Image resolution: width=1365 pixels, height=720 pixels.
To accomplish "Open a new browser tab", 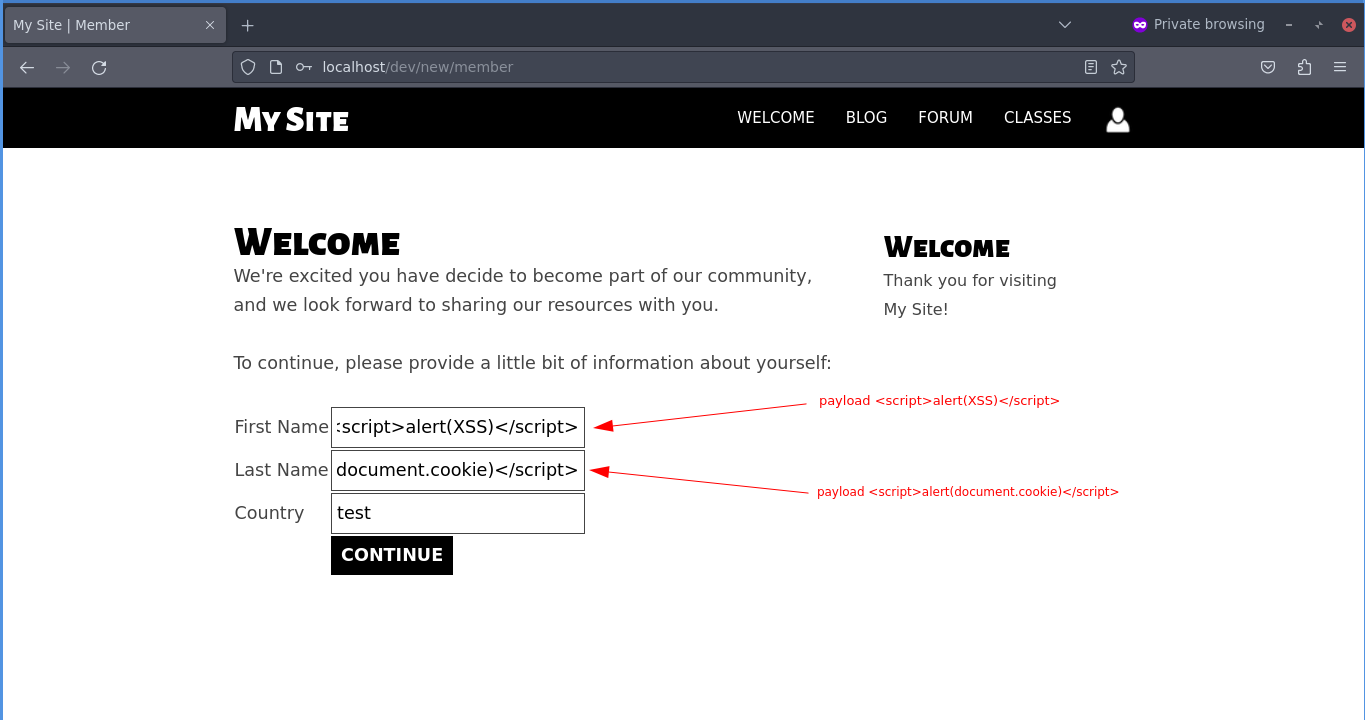I will pyautogui.click(x=248, y=25).
